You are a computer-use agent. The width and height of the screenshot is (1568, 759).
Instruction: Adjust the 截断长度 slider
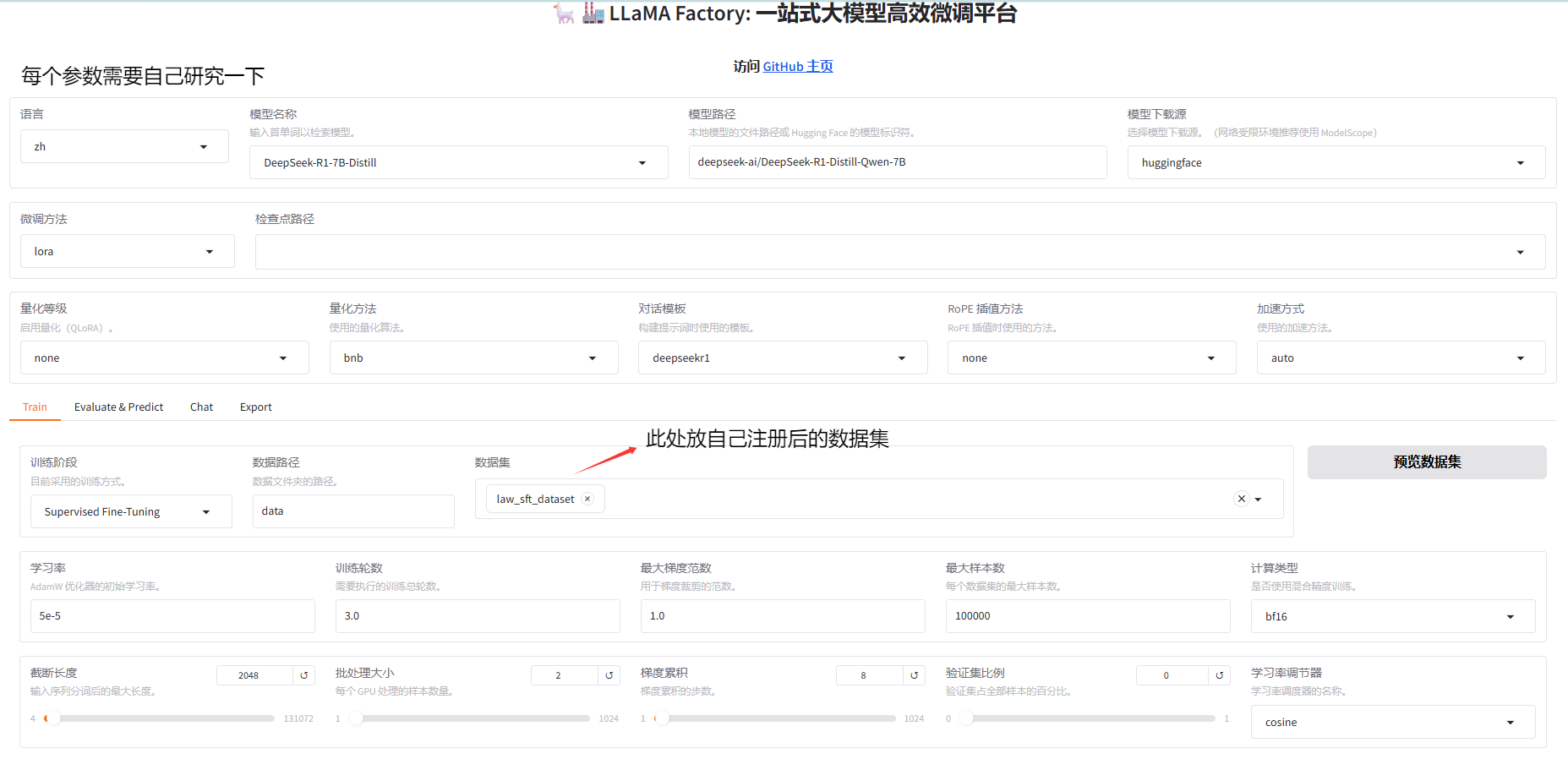point(159,718)
